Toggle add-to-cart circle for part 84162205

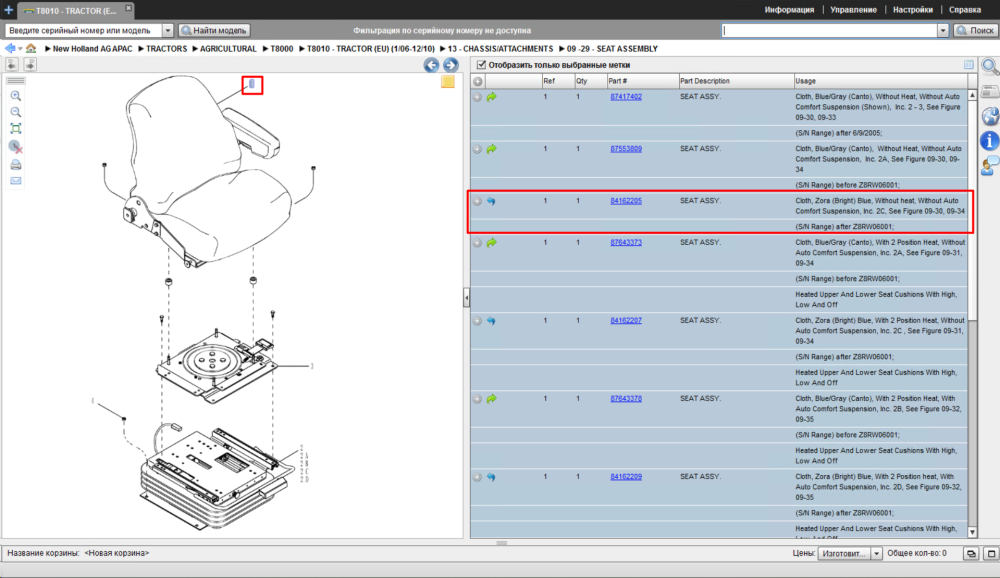(477, 201)
